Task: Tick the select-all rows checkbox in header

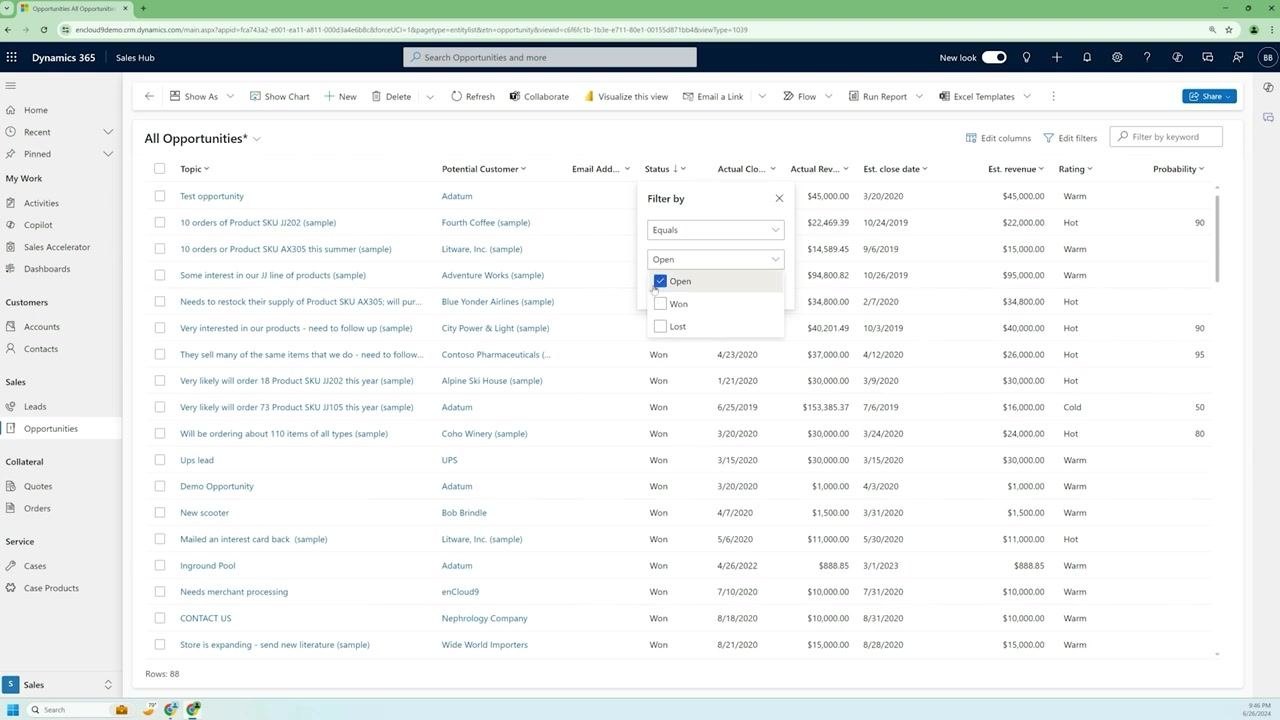Action: (159, 169)
